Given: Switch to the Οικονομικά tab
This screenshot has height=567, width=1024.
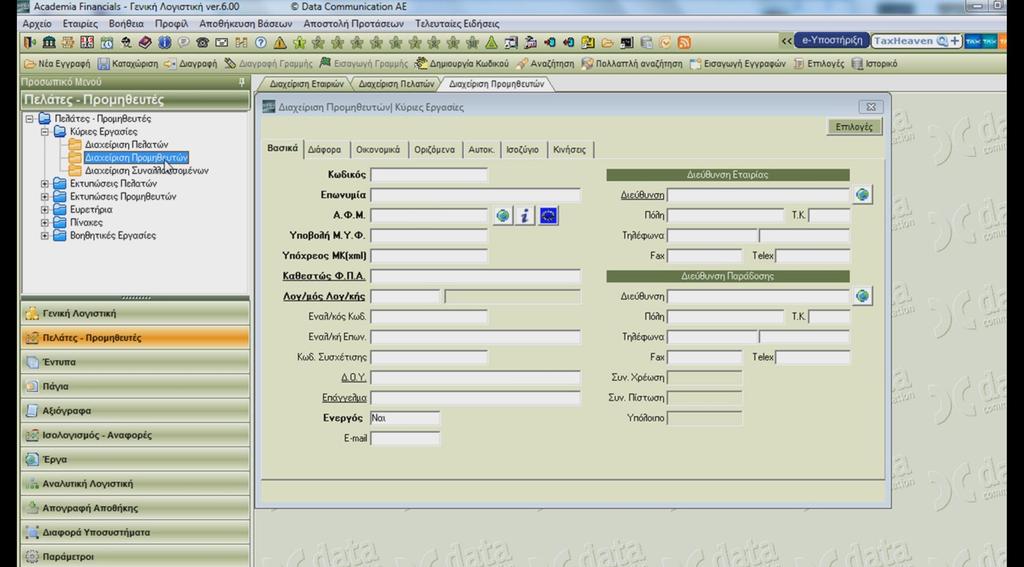Looking at the screenshot, I should click(377, 150).
